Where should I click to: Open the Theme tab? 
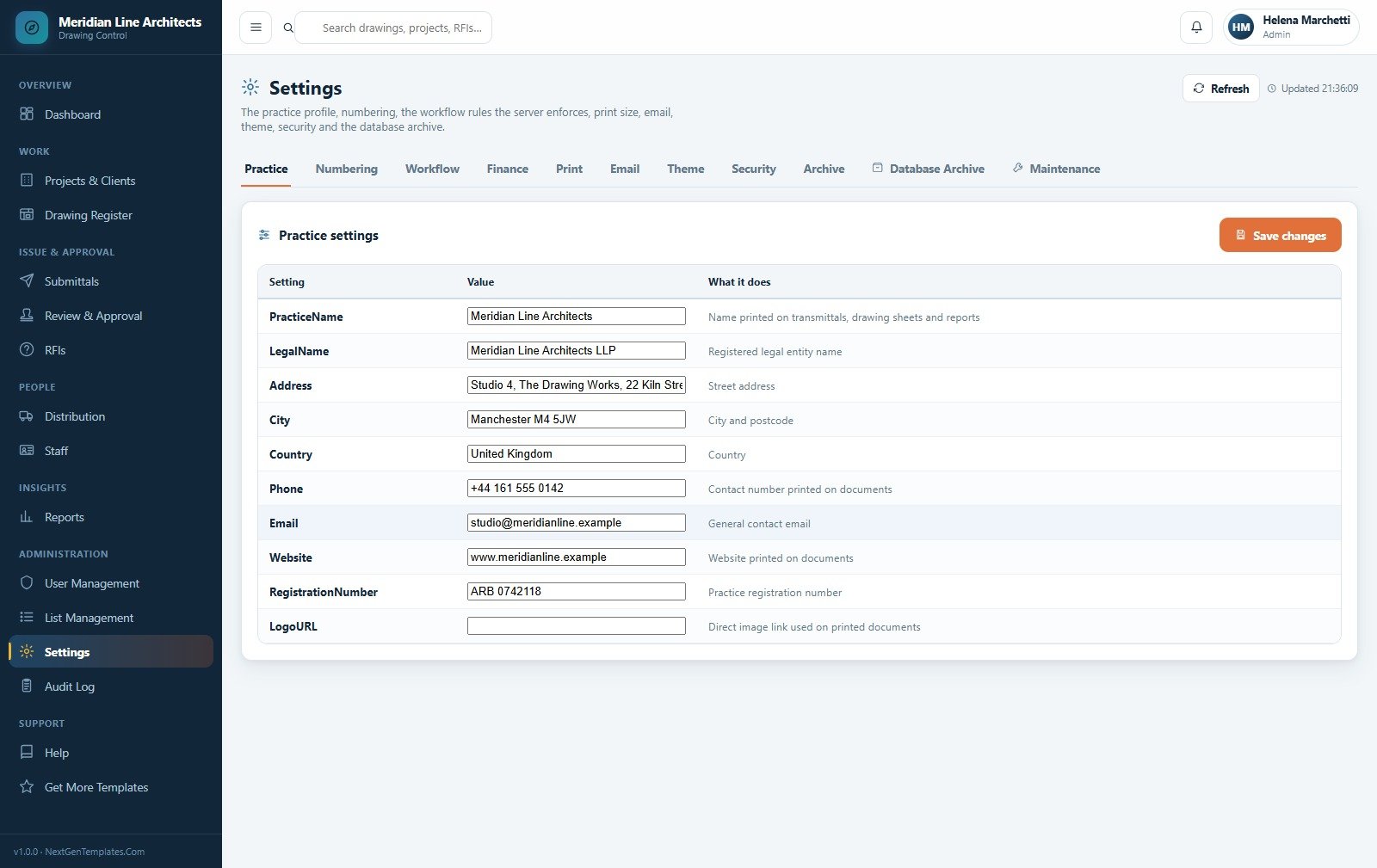pyautogui.click(x=685, y=169)
